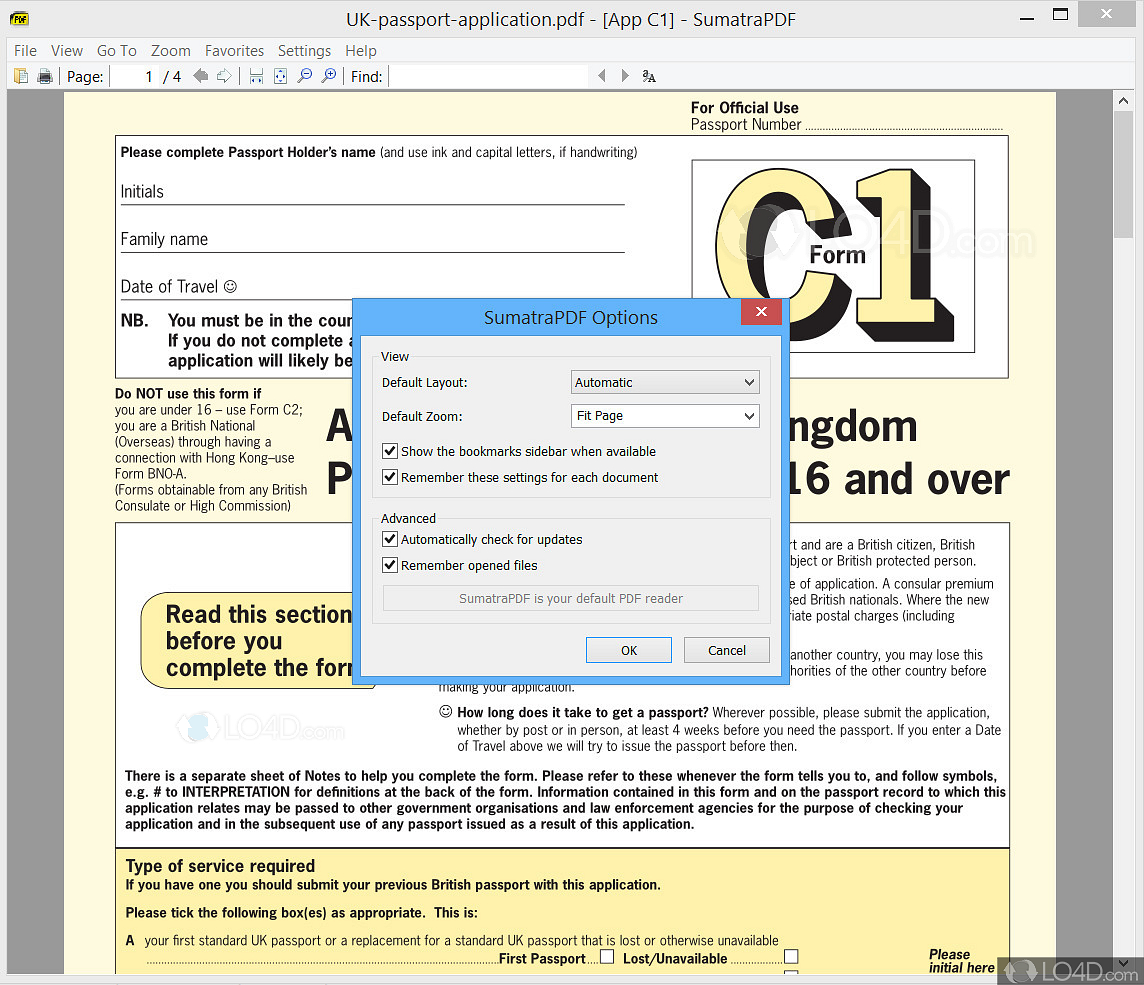Image resolution: width=1144 pixels, height=985 pixels.
Task: Click the scrollbar up arrow
Action: click(x=1123, y=101)
